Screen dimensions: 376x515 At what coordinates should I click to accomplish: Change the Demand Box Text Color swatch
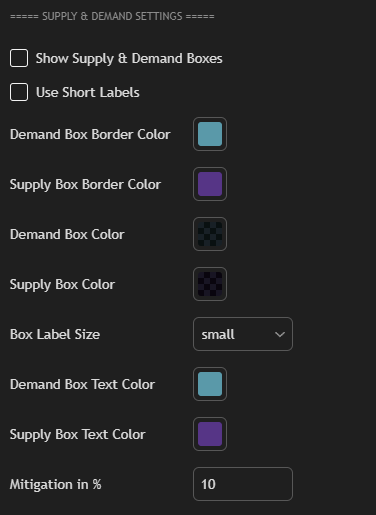pos(210,384)
